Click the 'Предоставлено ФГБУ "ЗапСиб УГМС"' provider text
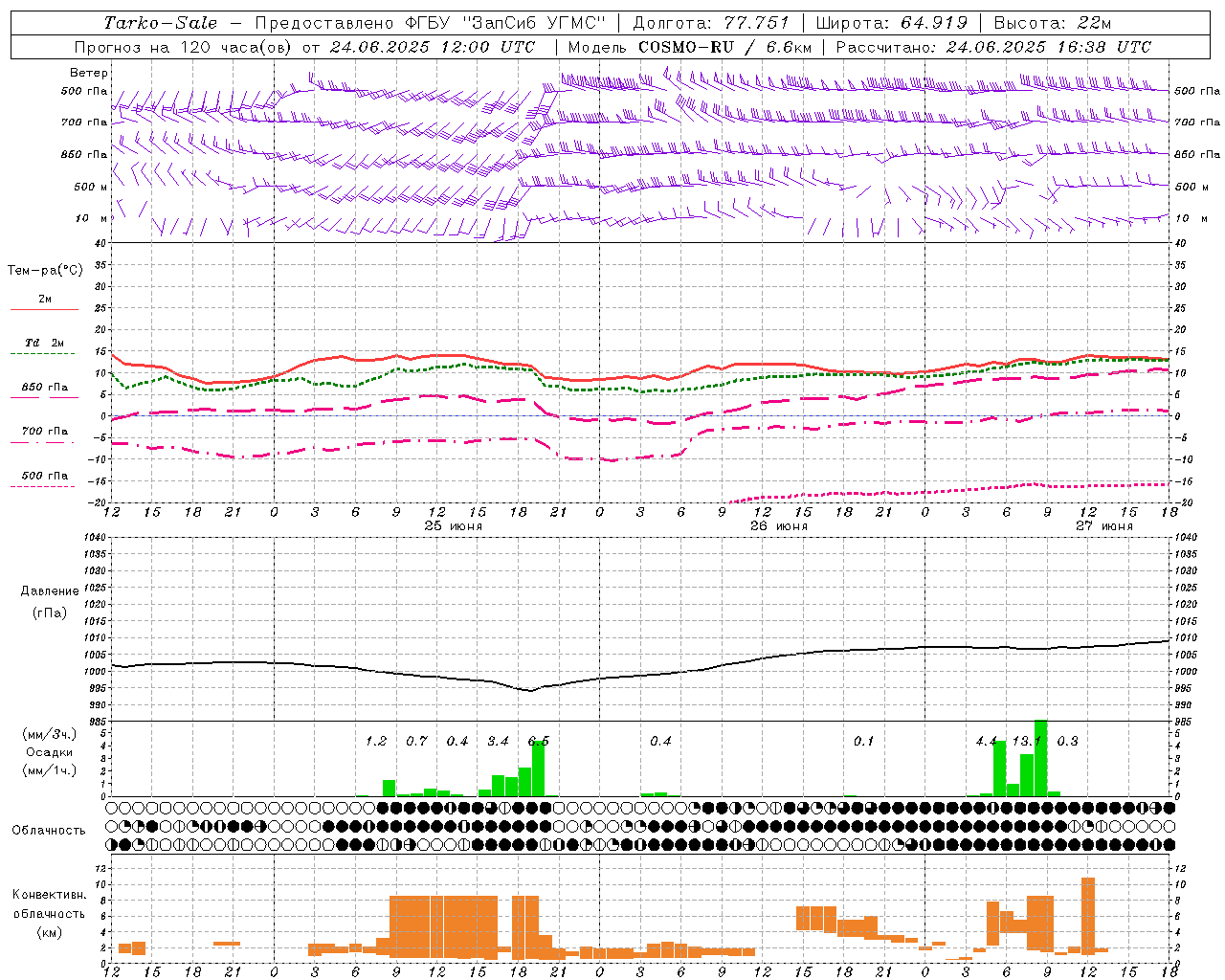1225x980 pixels. point(431,23)
